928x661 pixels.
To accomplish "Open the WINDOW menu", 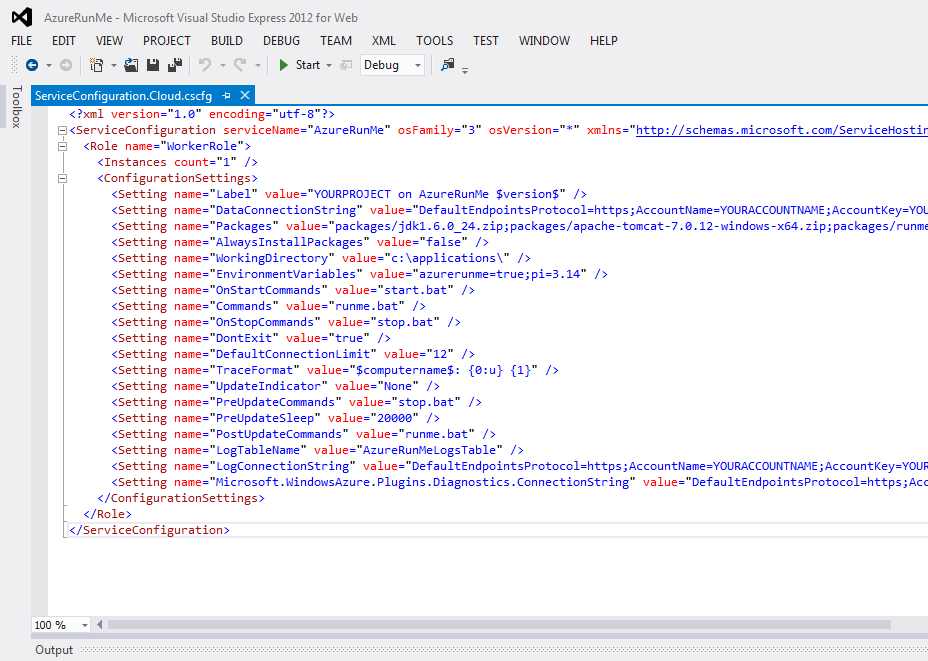I will point(544,41).
